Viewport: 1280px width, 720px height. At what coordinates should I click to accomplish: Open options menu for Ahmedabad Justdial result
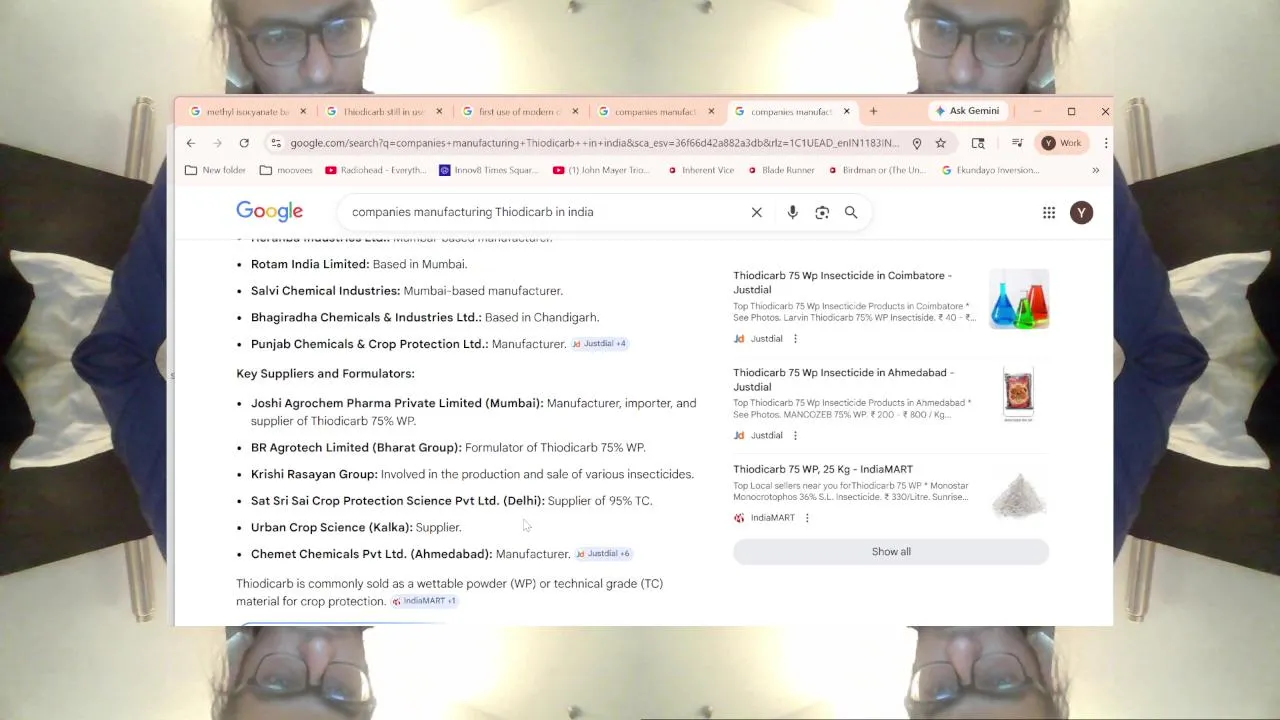(x=795, y=436)
